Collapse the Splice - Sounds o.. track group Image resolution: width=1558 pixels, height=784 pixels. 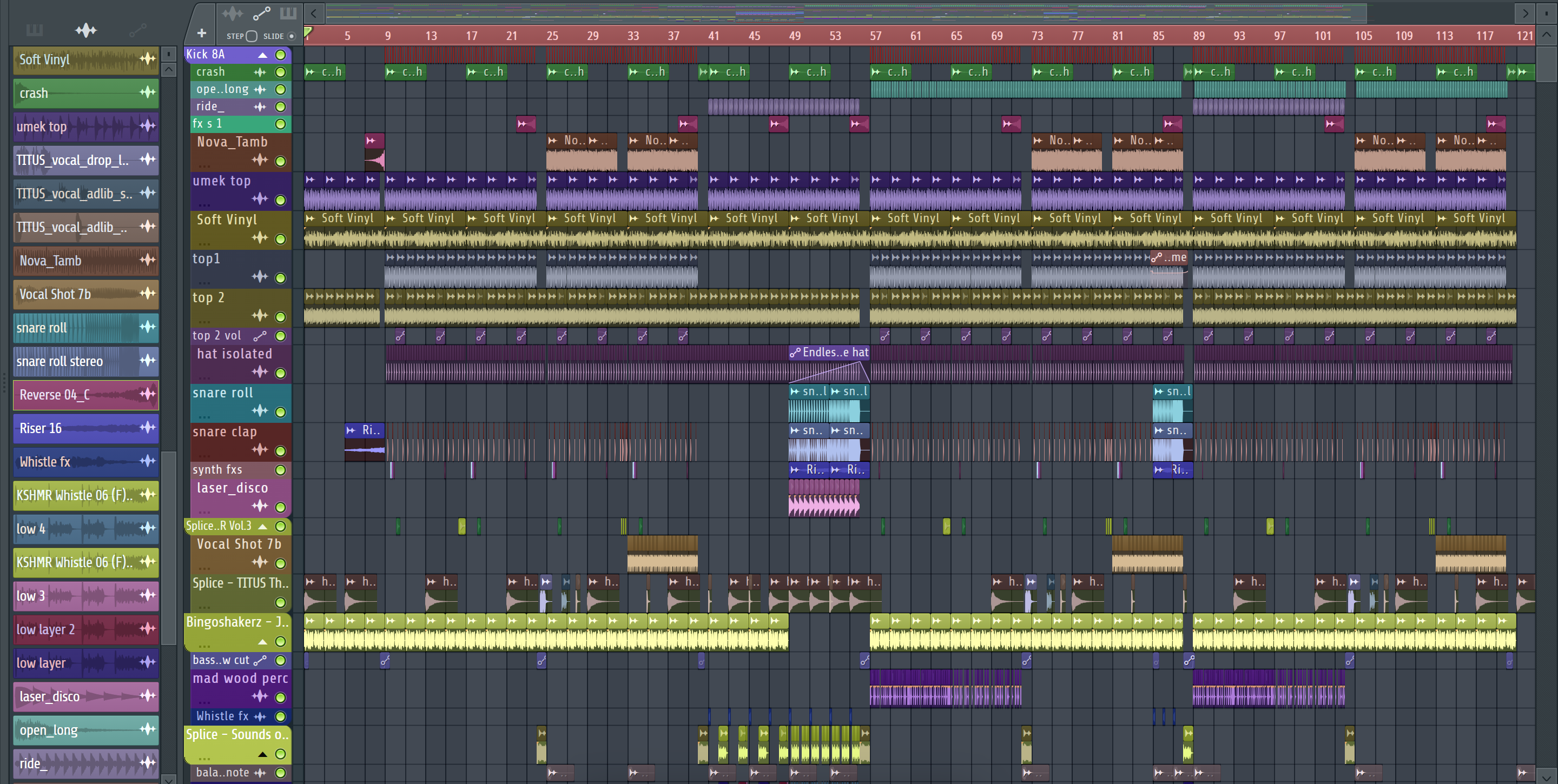[262, 754]
